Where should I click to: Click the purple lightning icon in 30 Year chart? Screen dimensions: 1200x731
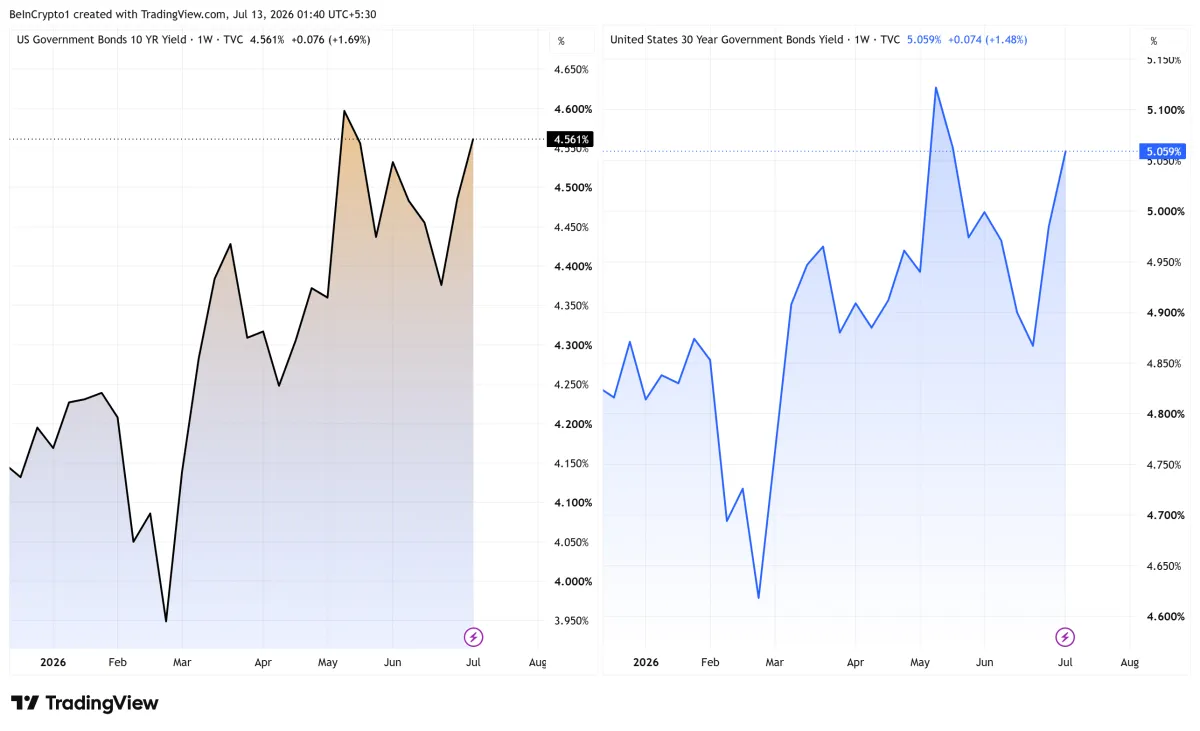pyautogui.click(x=1066, y=637)
